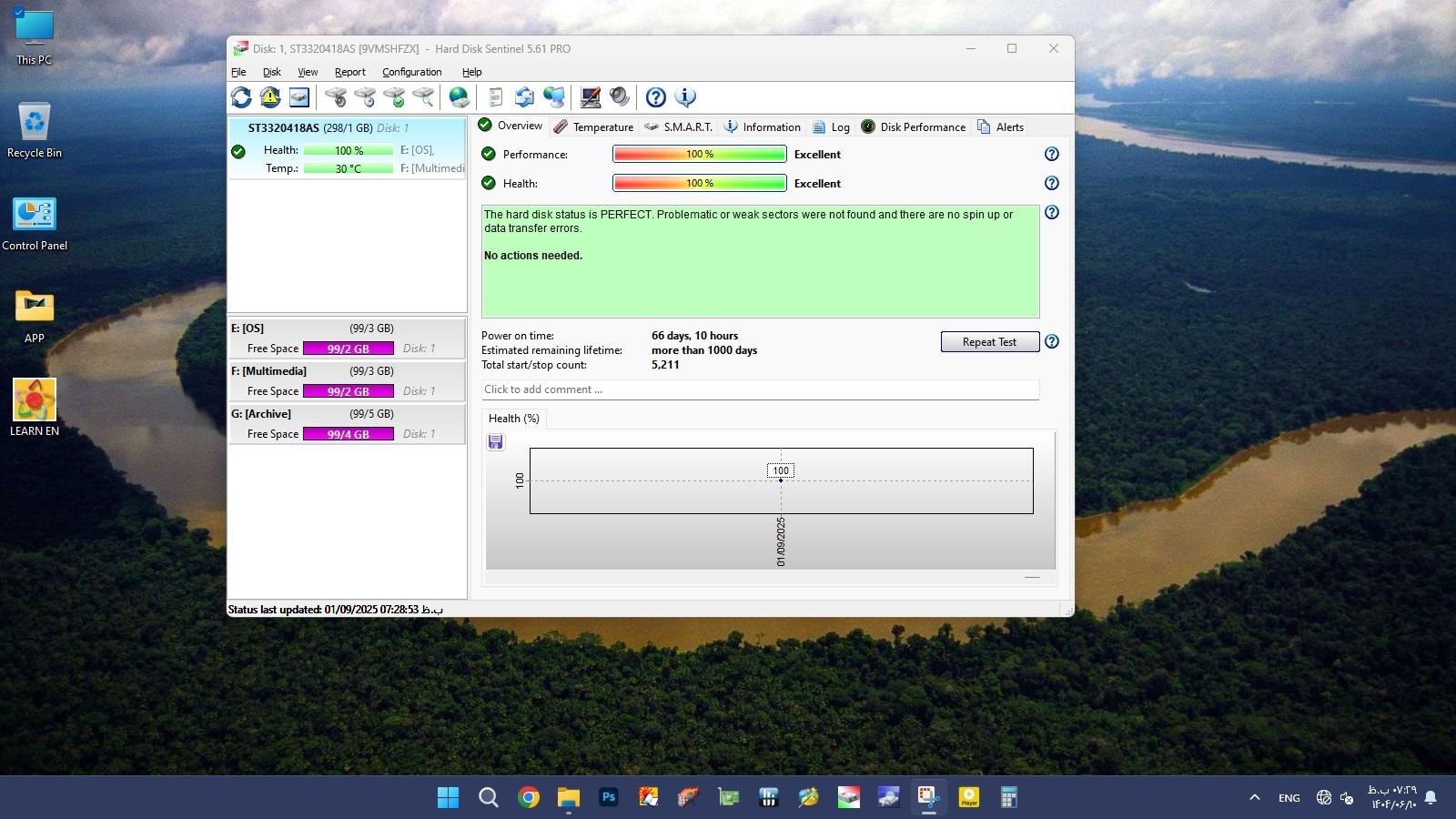The width and height of the screenshot is (1456, 819).
Task: Open Google Chrome from the taskbar
Action: click(529, 798)
